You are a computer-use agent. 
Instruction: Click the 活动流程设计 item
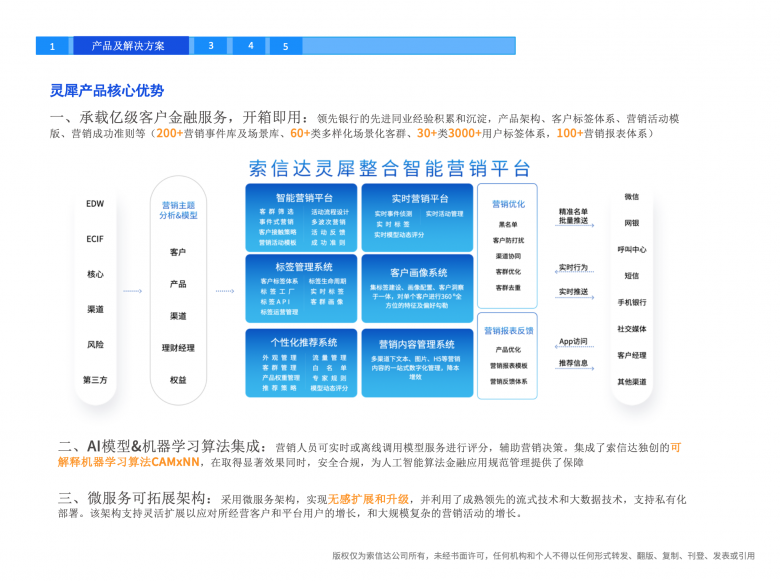[330, 212]
